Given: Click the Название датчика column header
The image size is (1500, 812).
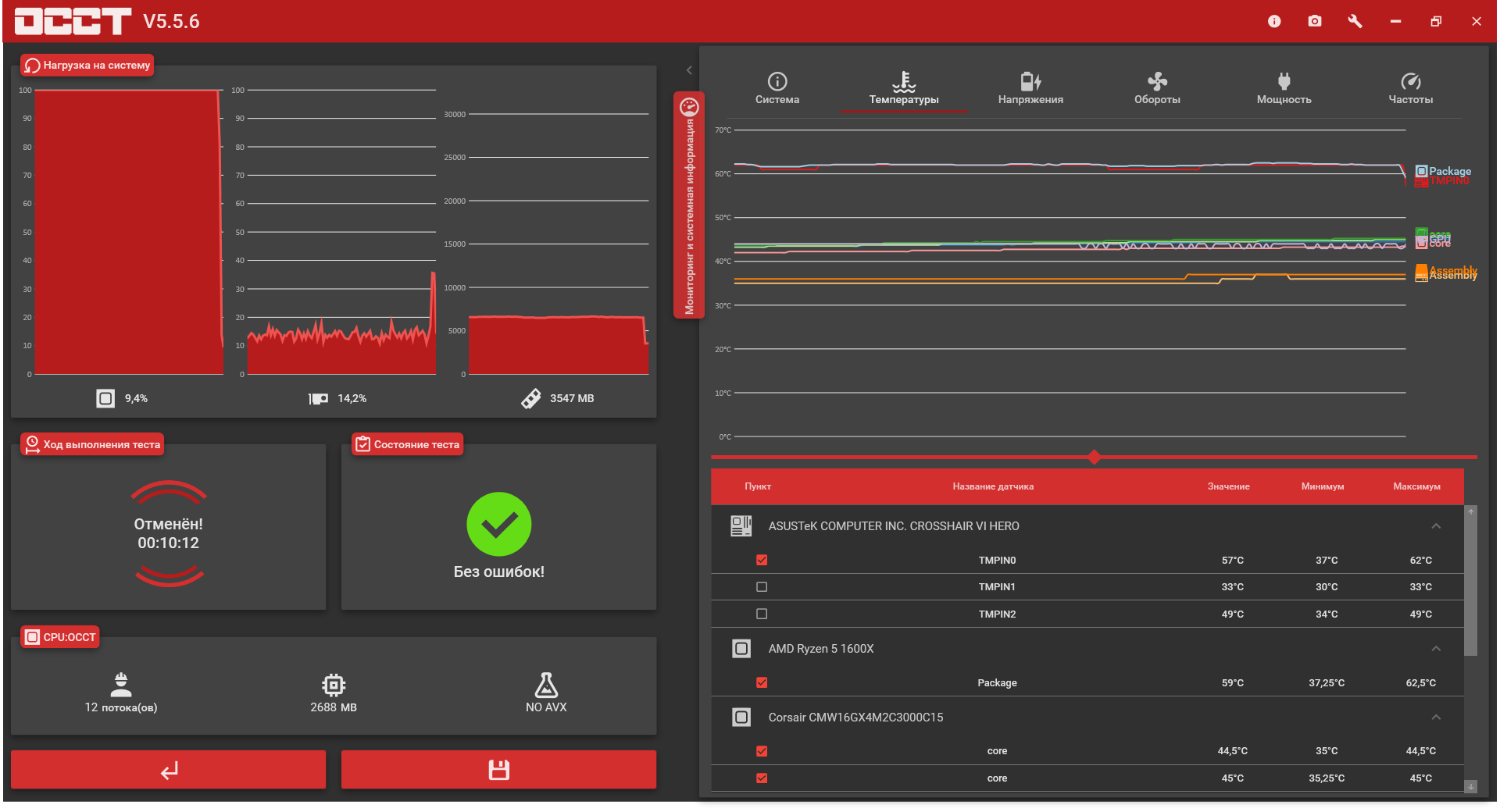Looking at the screenshot, I should tap(993, 486).
